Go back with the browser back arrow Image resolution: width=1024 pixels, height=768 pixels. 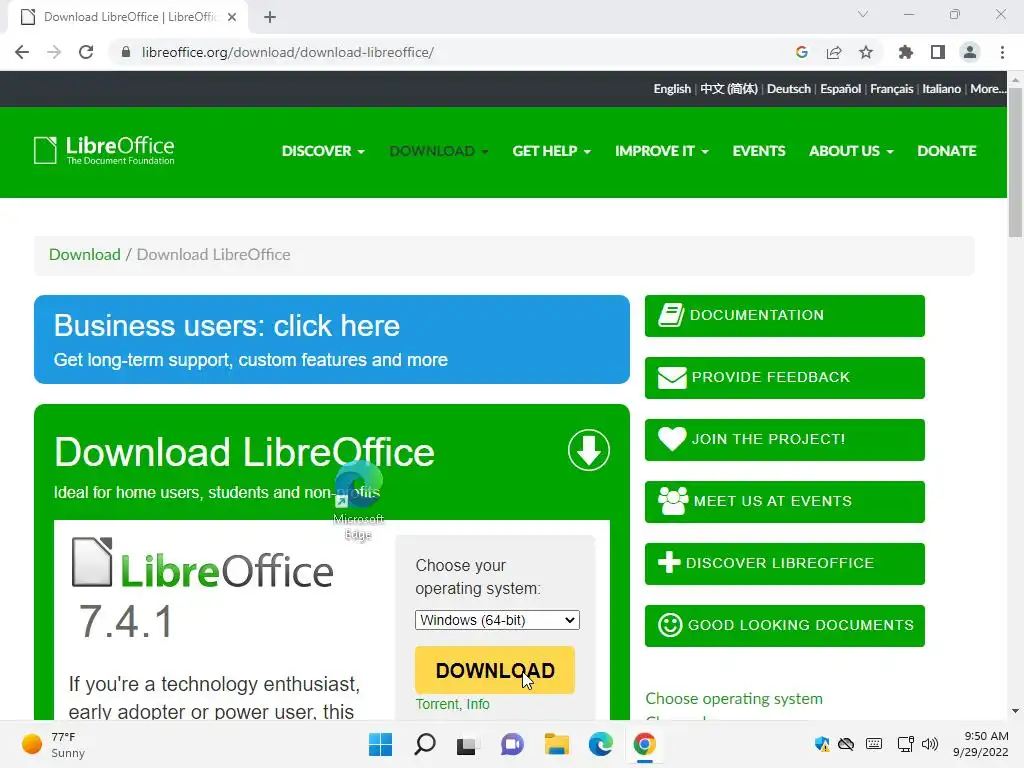(x=22, y=52)
